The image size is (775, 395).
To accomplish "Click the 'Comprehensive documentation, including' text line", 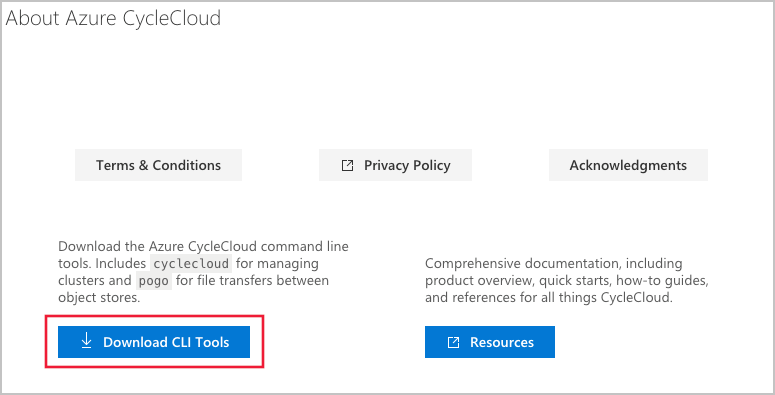I will [x=554, y=263].
